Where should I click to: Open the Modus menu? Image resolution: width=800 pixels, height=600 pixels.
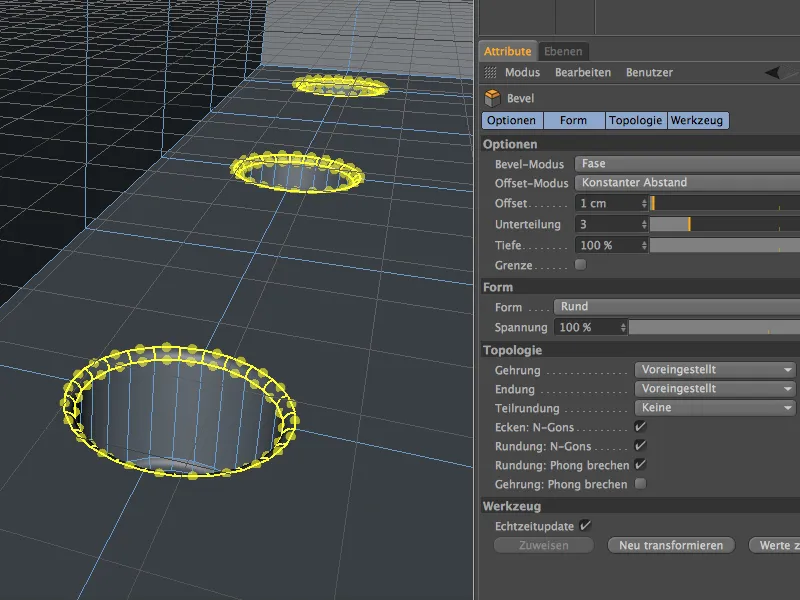tap(522, 72)
